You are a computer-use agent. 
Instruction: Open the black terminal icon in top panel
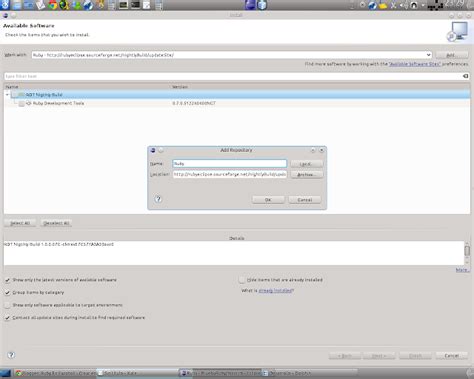pos(136,5)
